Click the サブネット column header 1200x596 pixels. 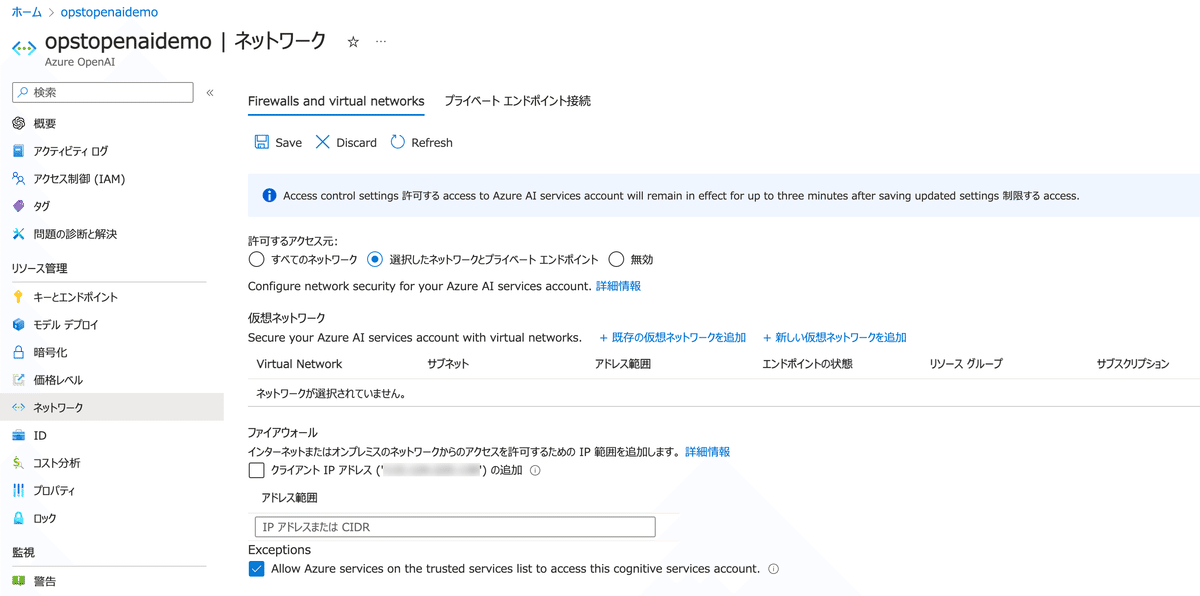(448, 364)
